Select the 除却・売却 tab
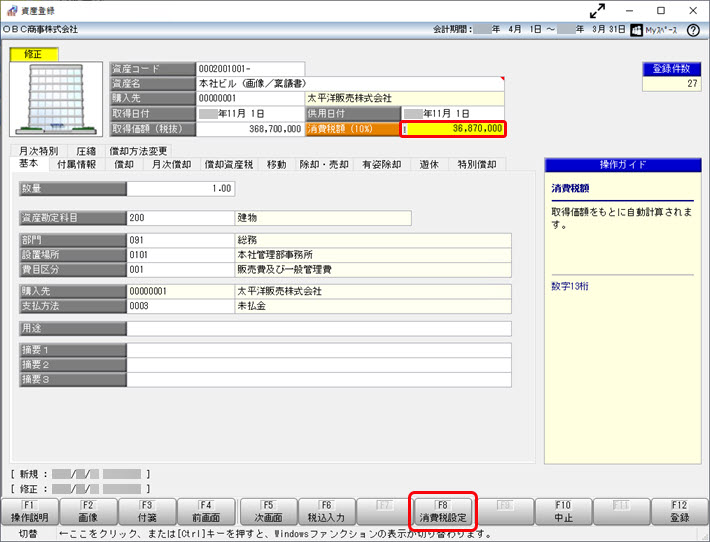710x542 pixels. [x=324, y=164]
